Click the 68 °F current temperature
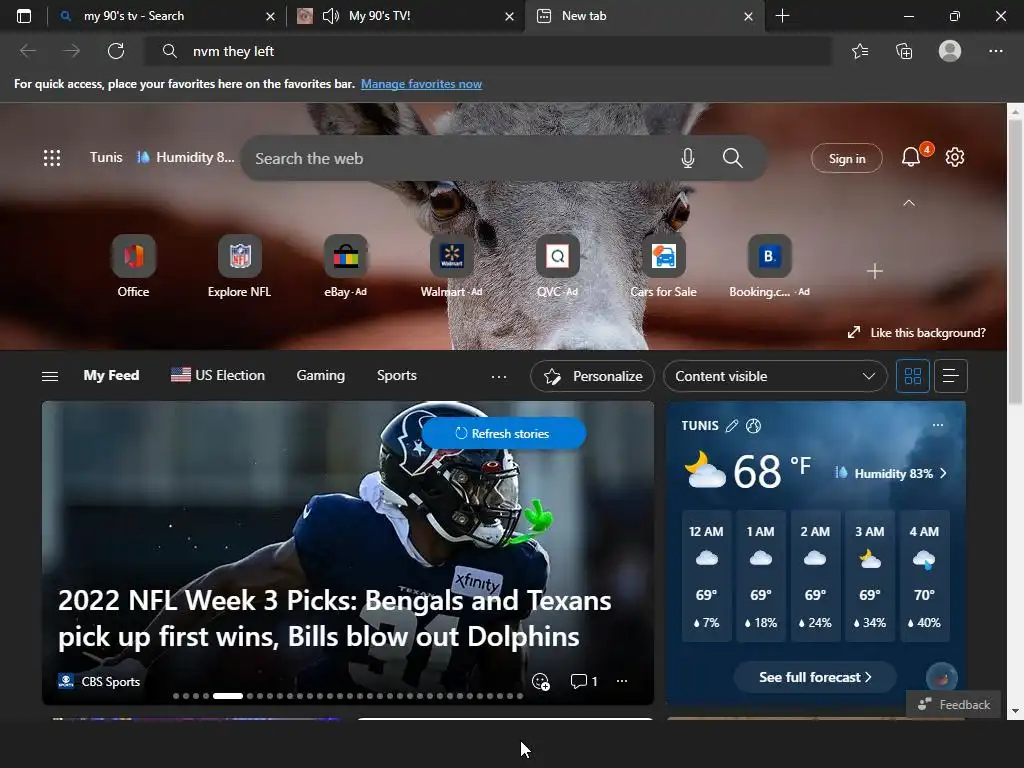Image resolution: width=1024 pixels, height=768 pixels. [771, 471]
